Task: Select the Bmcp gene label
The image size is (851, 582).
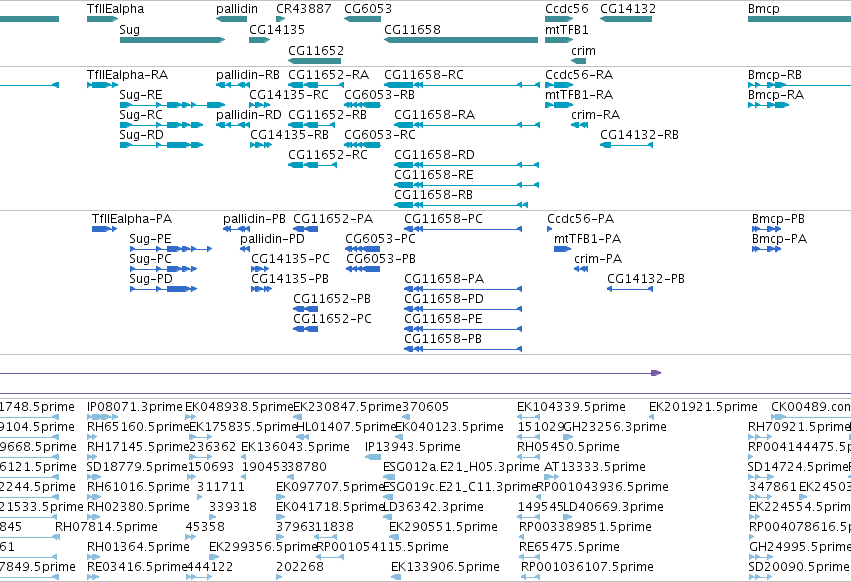Action: point(764,9)
